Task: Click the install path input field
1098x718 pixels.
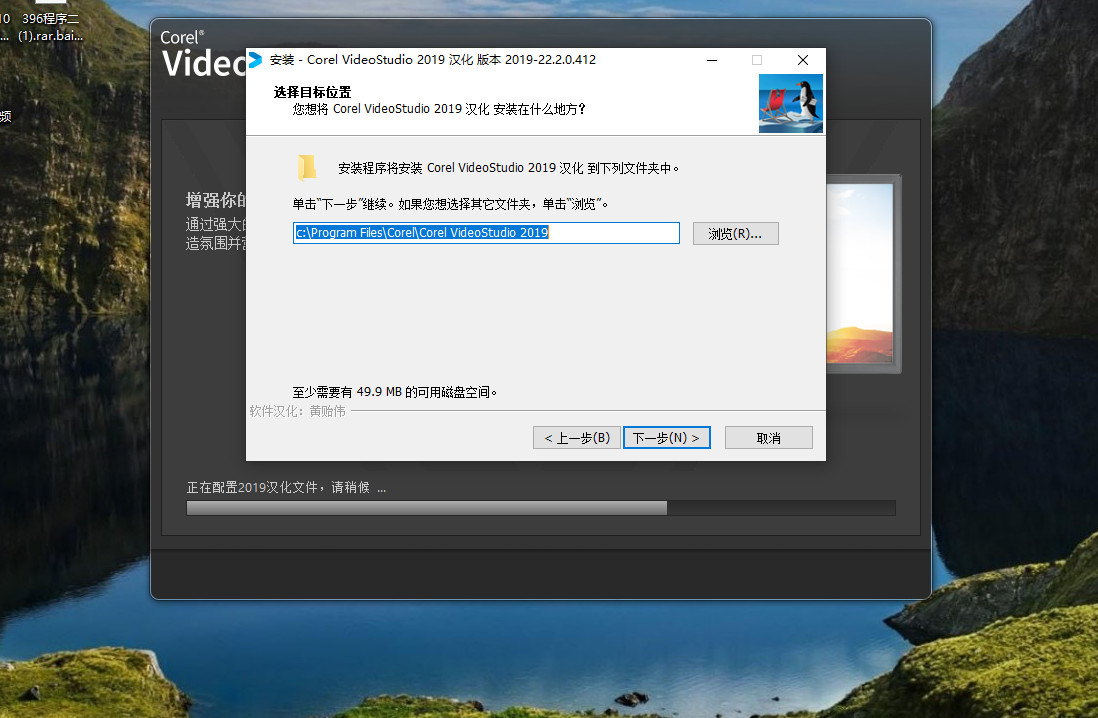Action: (x=486, y=233)
